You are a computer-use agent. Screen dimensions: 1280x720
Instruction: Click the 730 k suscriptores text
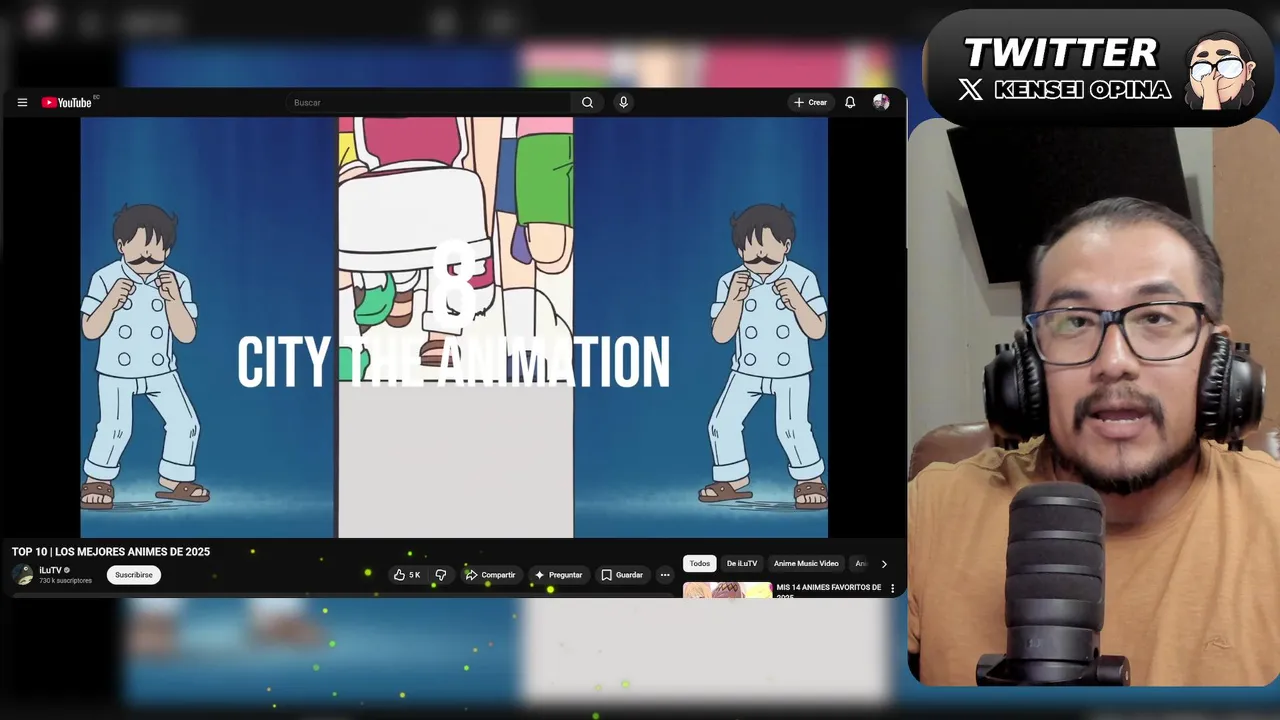tap(65, 581)
